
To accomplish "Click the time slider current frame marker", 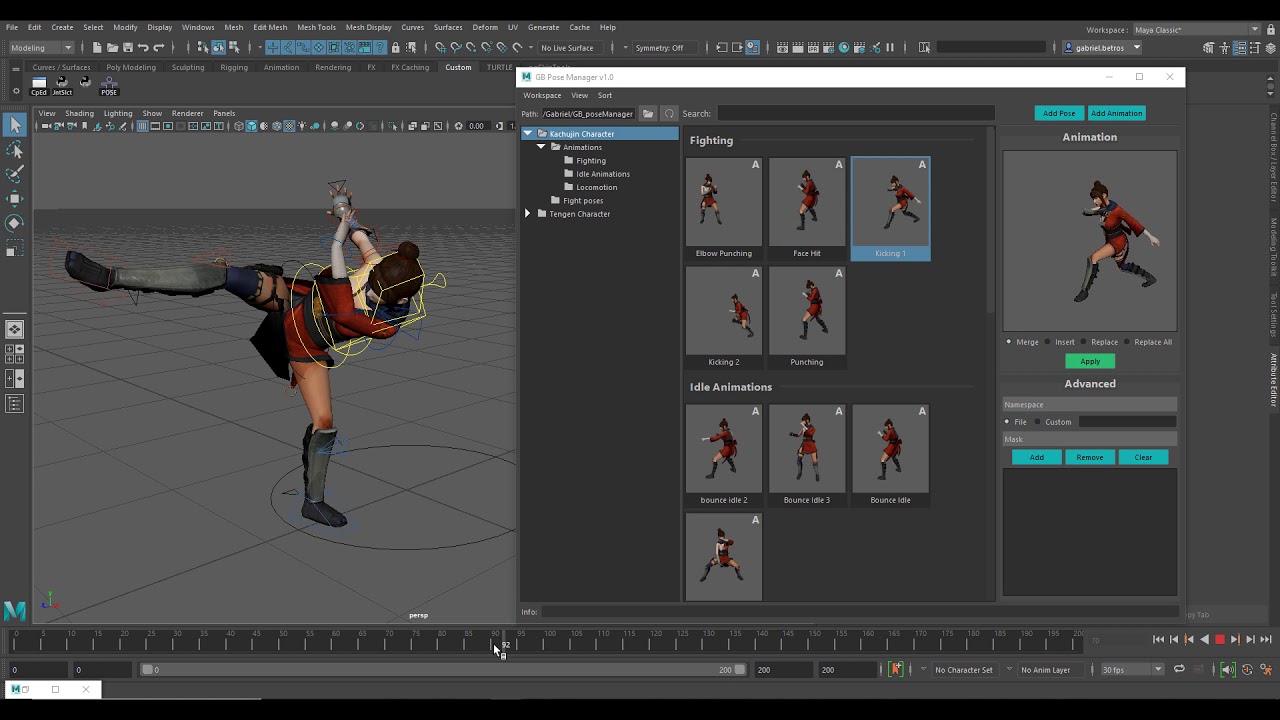I will pos(504,642).
